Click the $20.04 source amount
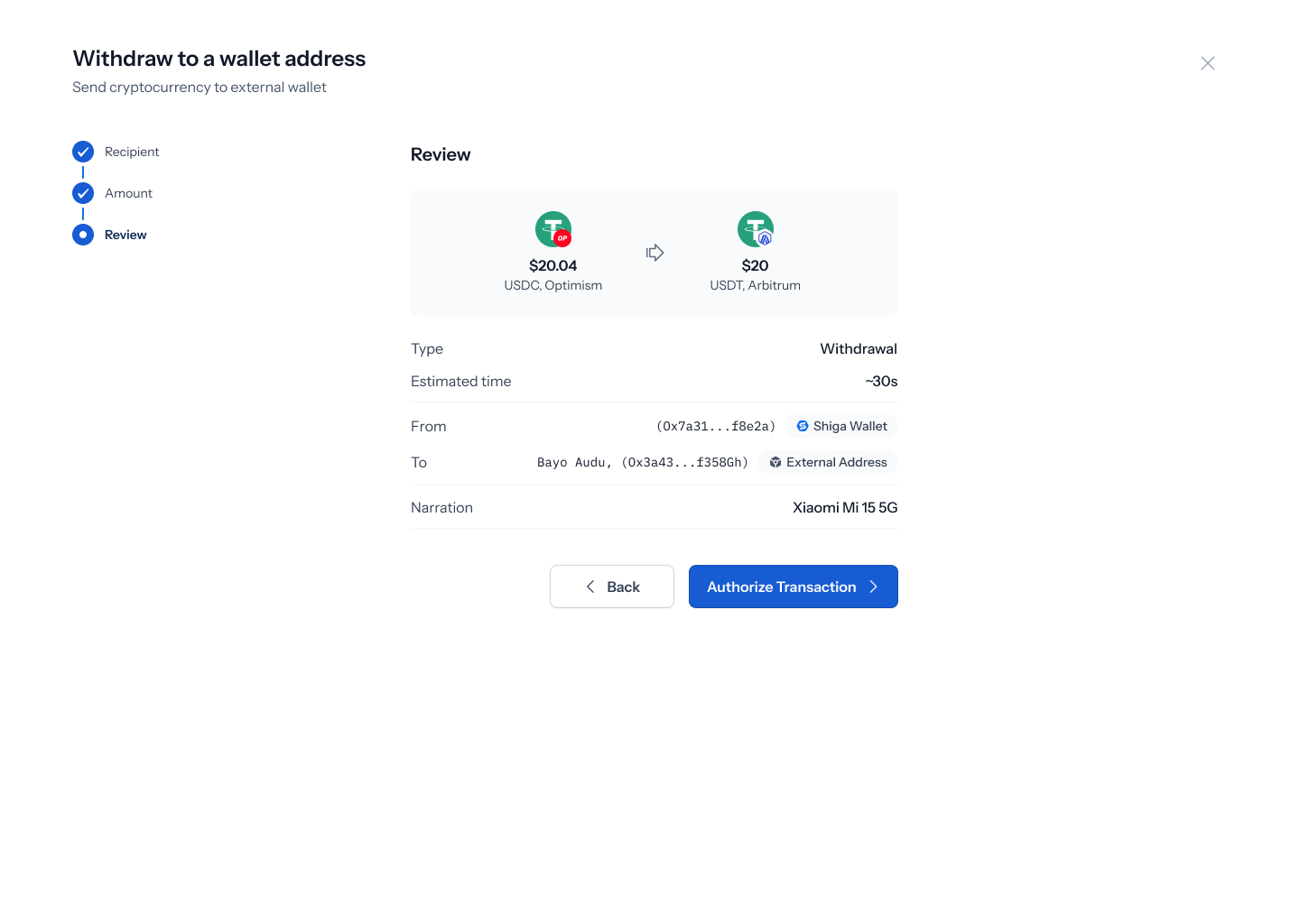1300x924 pixels. (x=553, y=265)
